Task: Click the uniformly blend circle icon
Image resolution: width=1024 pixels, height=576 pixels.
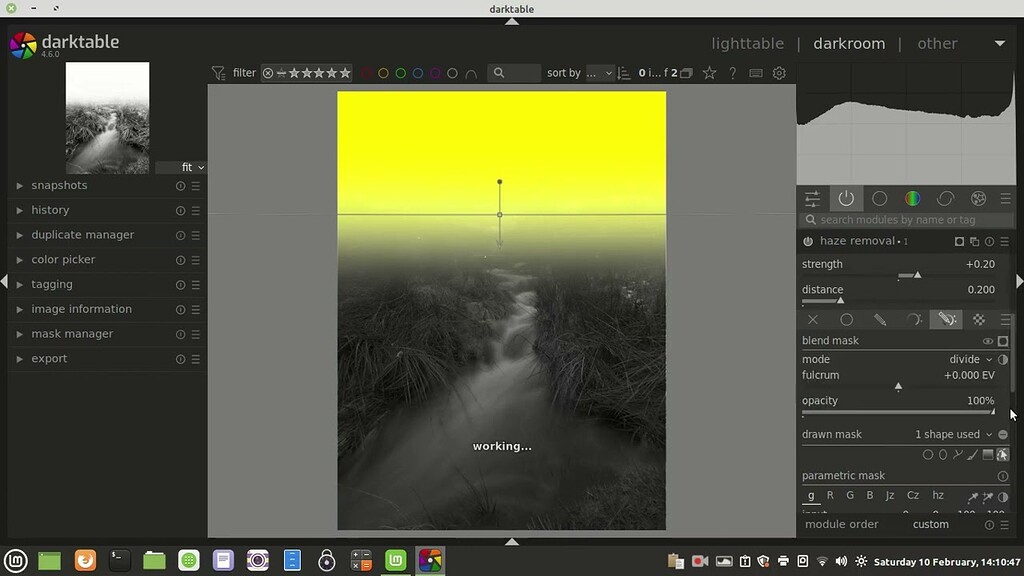Action: point(846,320)
